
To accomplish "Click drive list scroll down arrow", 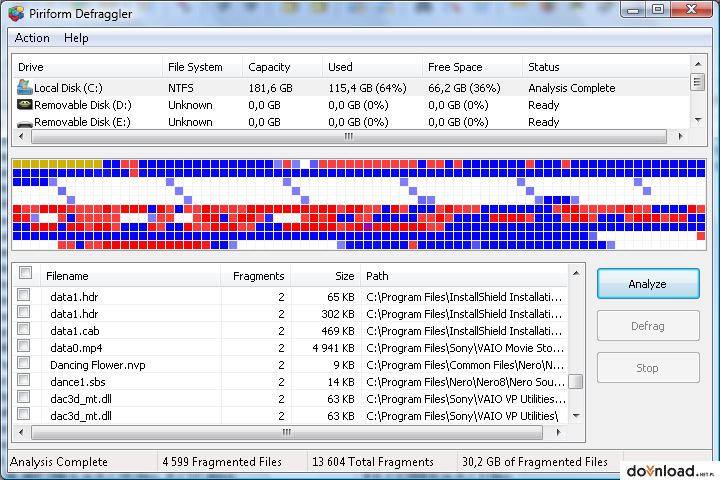I will (x=698, y=120).
